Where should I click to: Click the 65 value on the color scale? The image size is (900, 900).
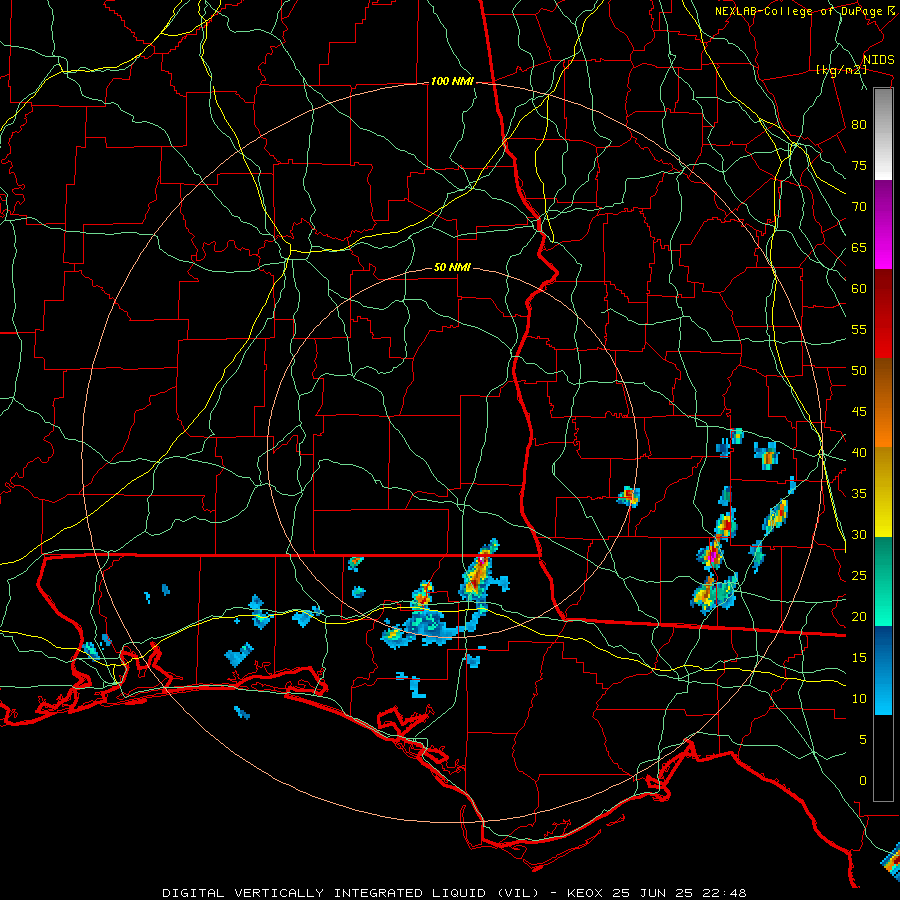point(859,248)
